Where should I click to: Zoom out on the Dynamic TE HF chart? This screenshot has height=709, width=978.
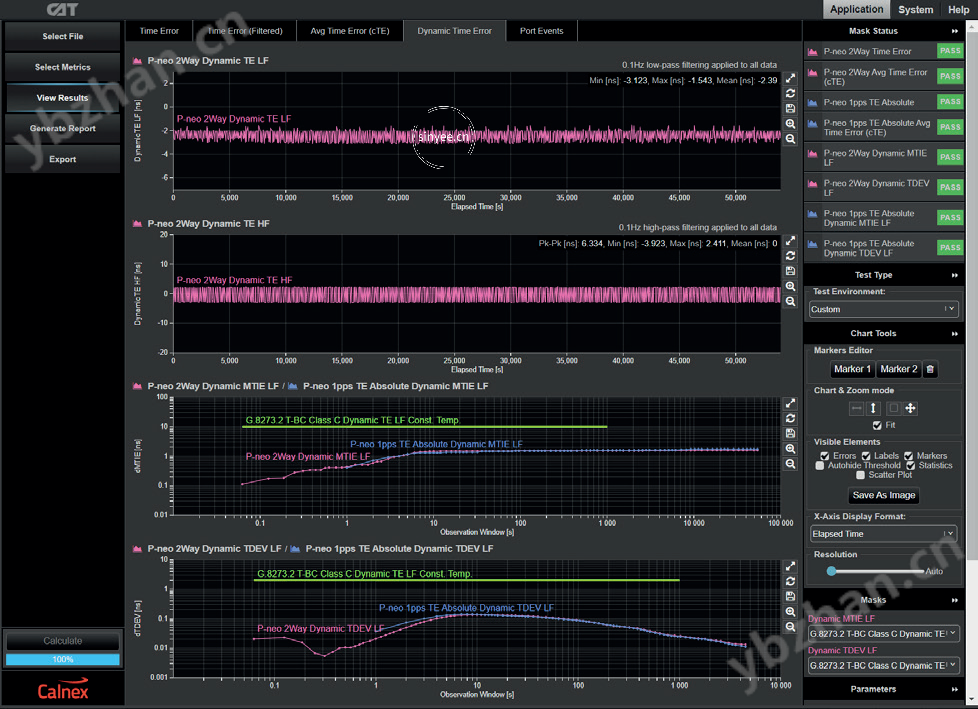(x=790, y=301)
